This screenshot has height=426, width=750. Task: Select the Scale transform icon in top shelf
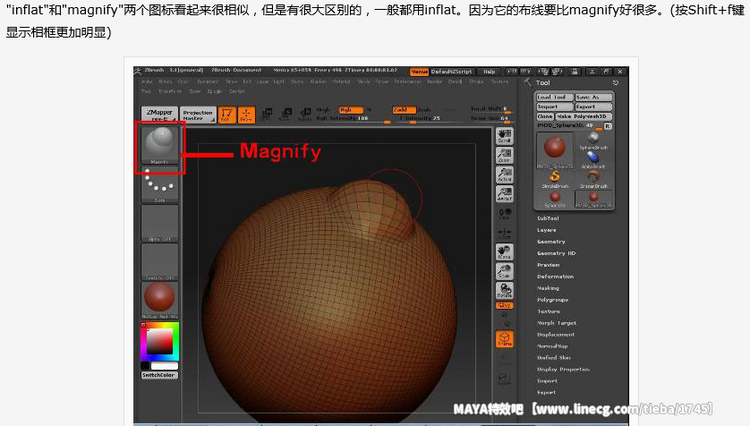tap(286, 114)
